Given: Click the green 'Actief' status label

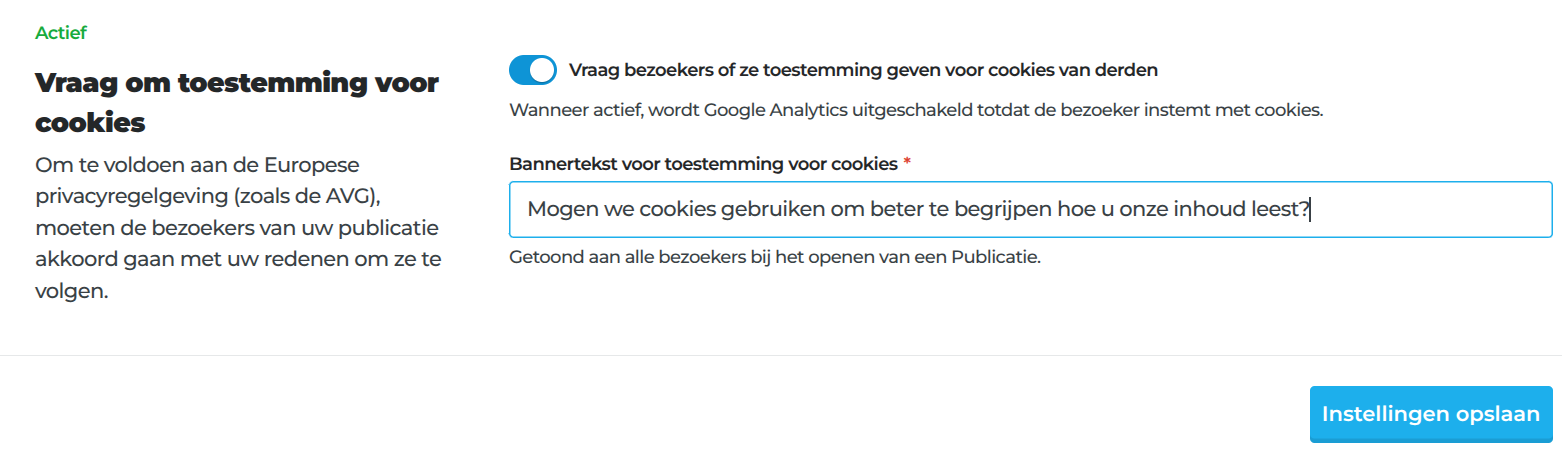Looking at the screenshot, I should point(61,32).
